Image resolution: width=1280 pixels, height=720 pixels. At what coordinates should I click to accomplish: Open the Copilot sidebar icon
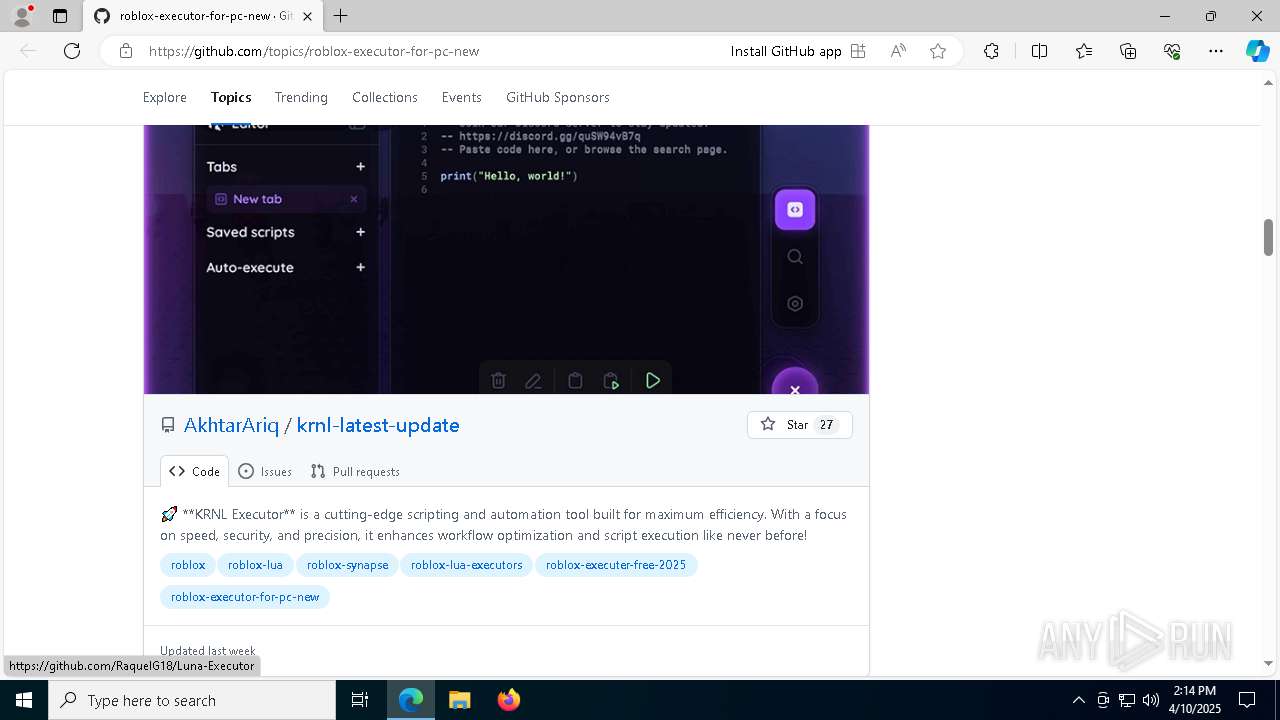tap(1257, 51)
